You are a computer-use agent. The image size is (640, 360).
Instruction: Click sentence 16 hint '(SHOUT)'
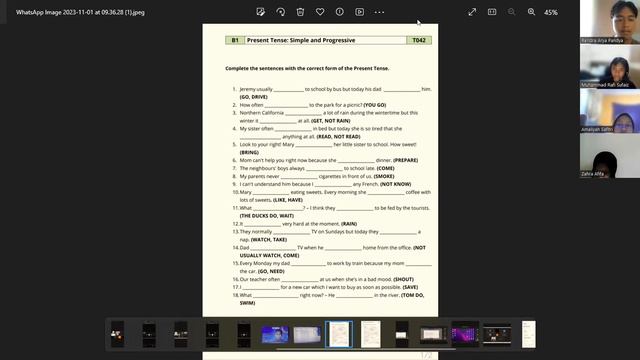coord(403,279)
